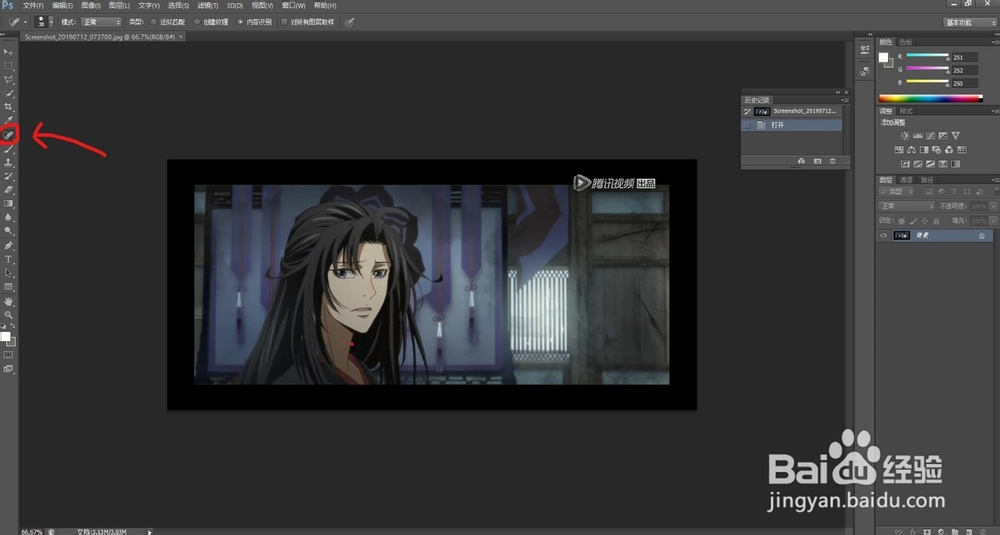Select the Blur tool
This screenshot has height=535, width=1000.
tap(8, 217)
